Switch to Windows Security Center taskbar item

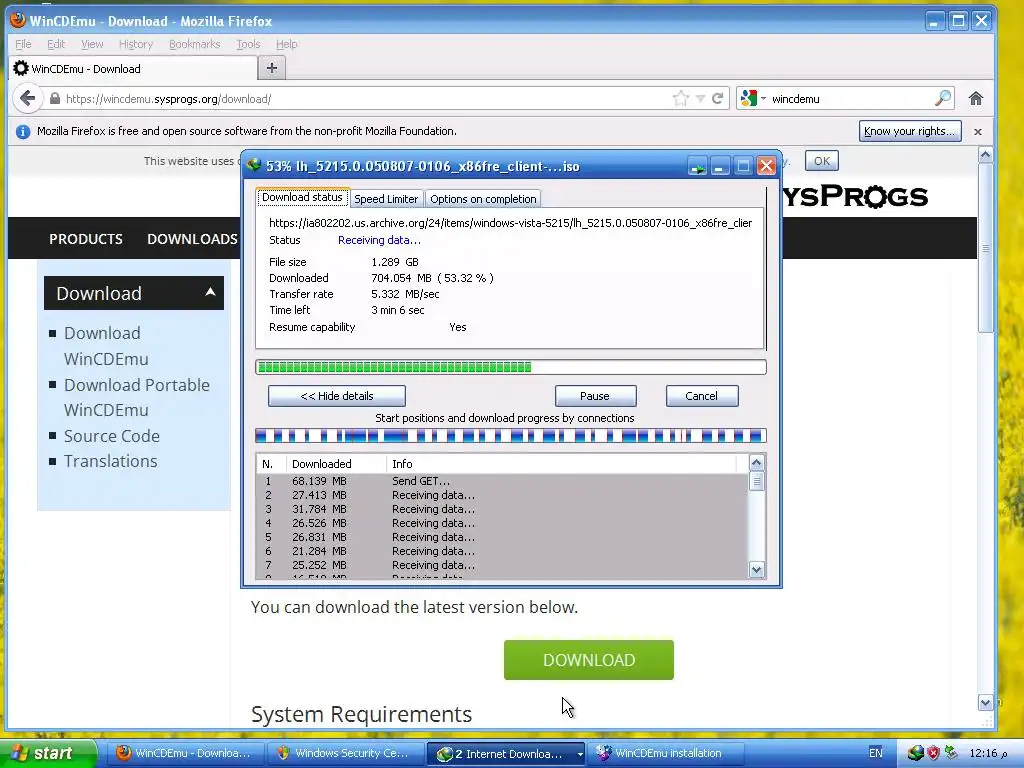(x=344, y=753)
